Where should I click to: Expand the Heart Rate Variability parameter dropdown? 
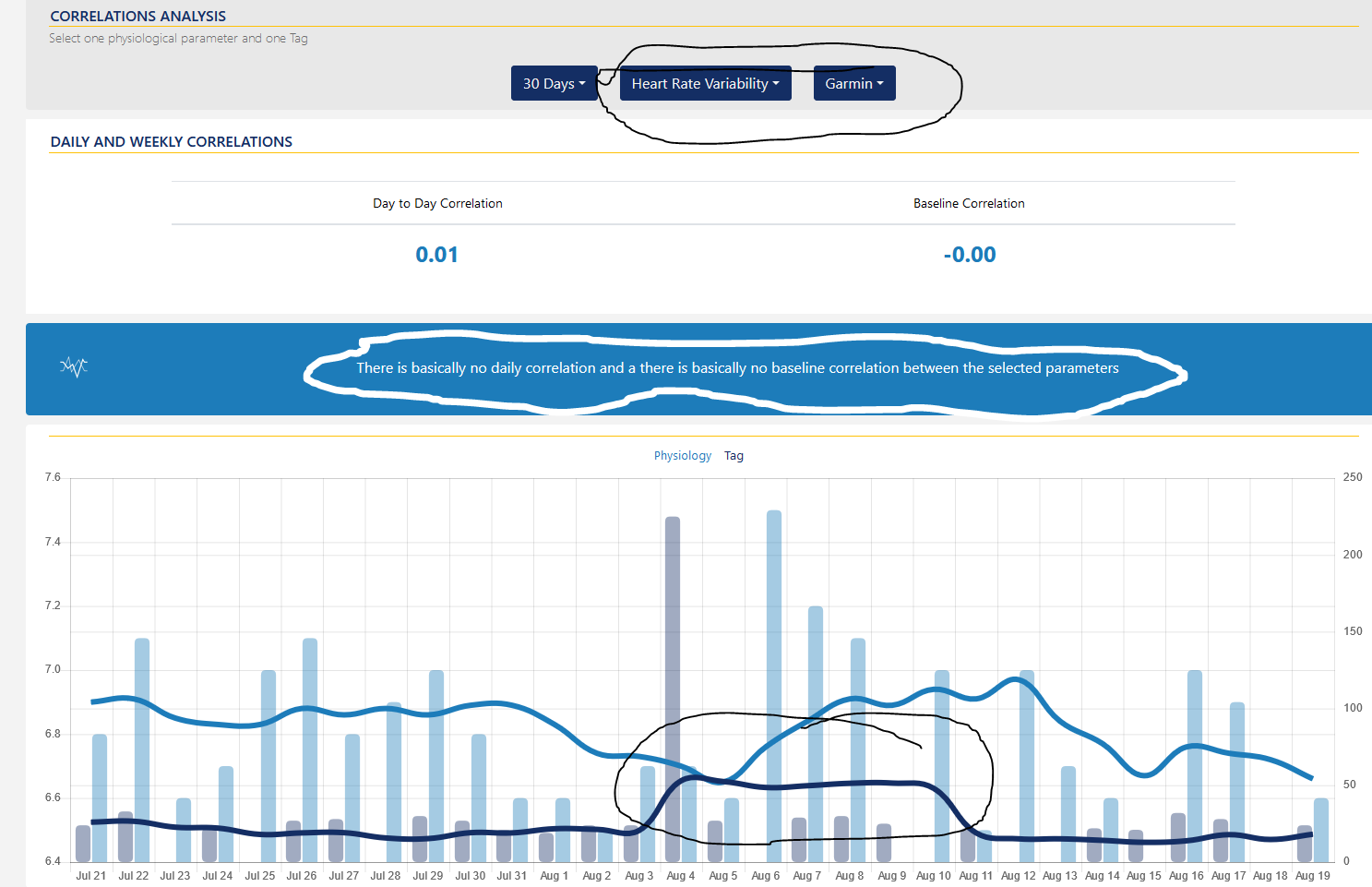(x=704, y=83)
